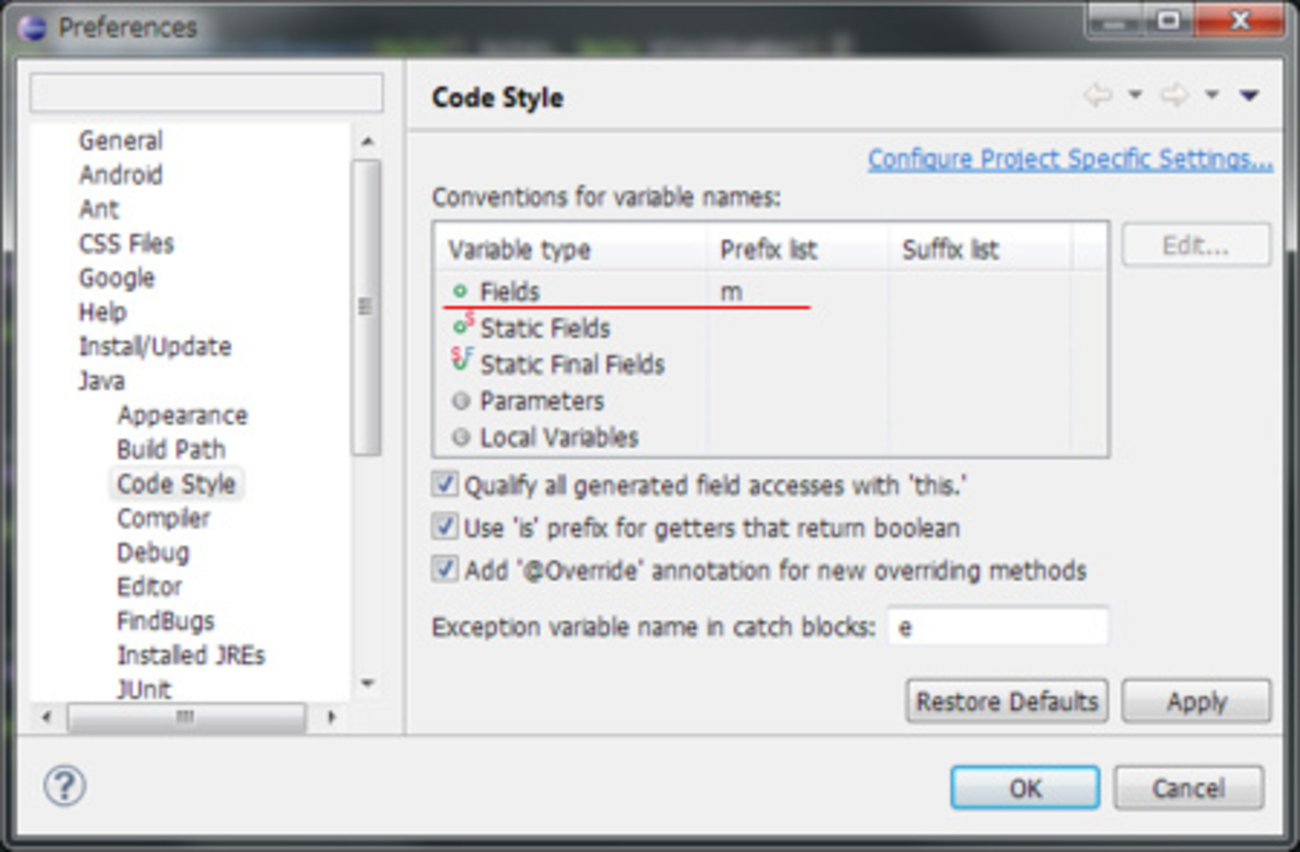Screen dimensions: 1300x852
Task: Open the help question mark icon
Action: 65,785
